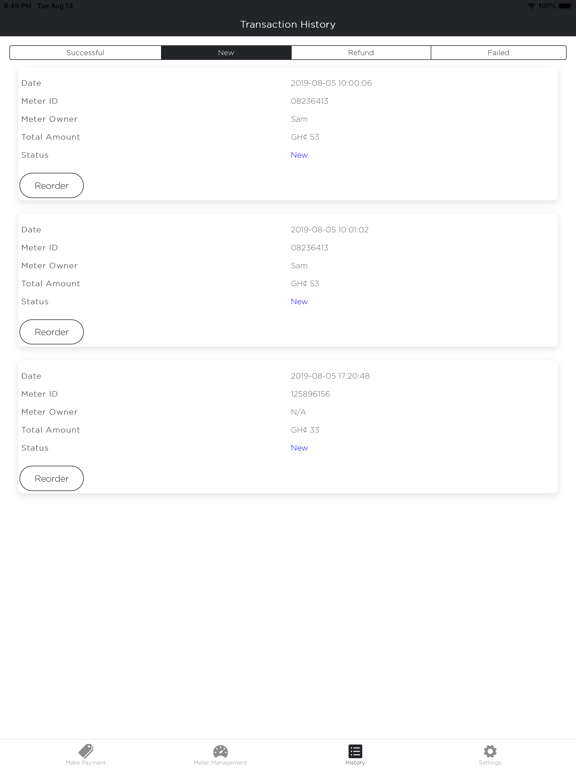The image size is (576, 768).
Task: Select the History list icon
Action: (x=355, y=751)
